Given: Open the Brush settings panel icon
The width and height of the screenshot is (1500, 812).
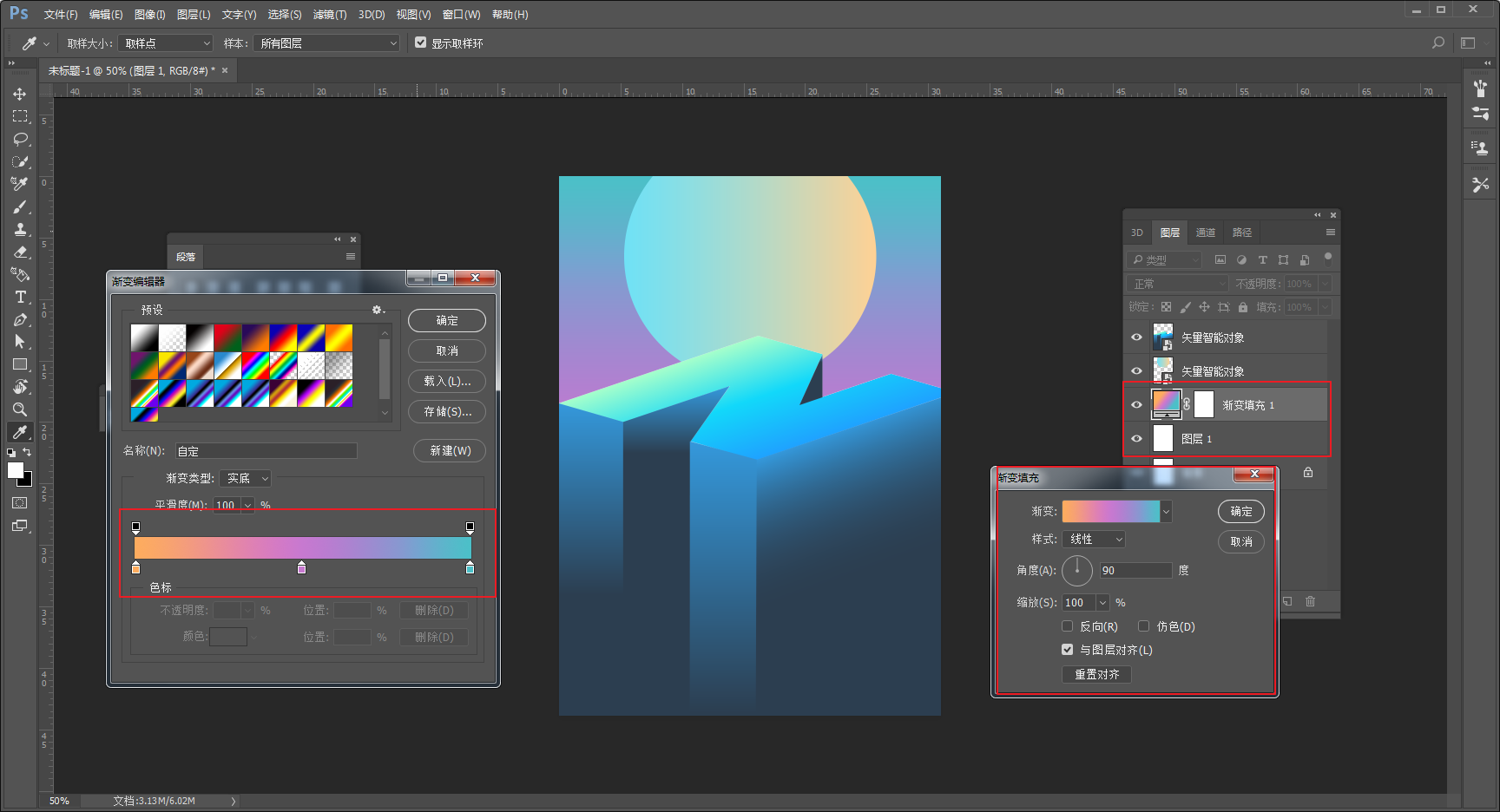Looking at the screenshot, I should pos(1481,114).
